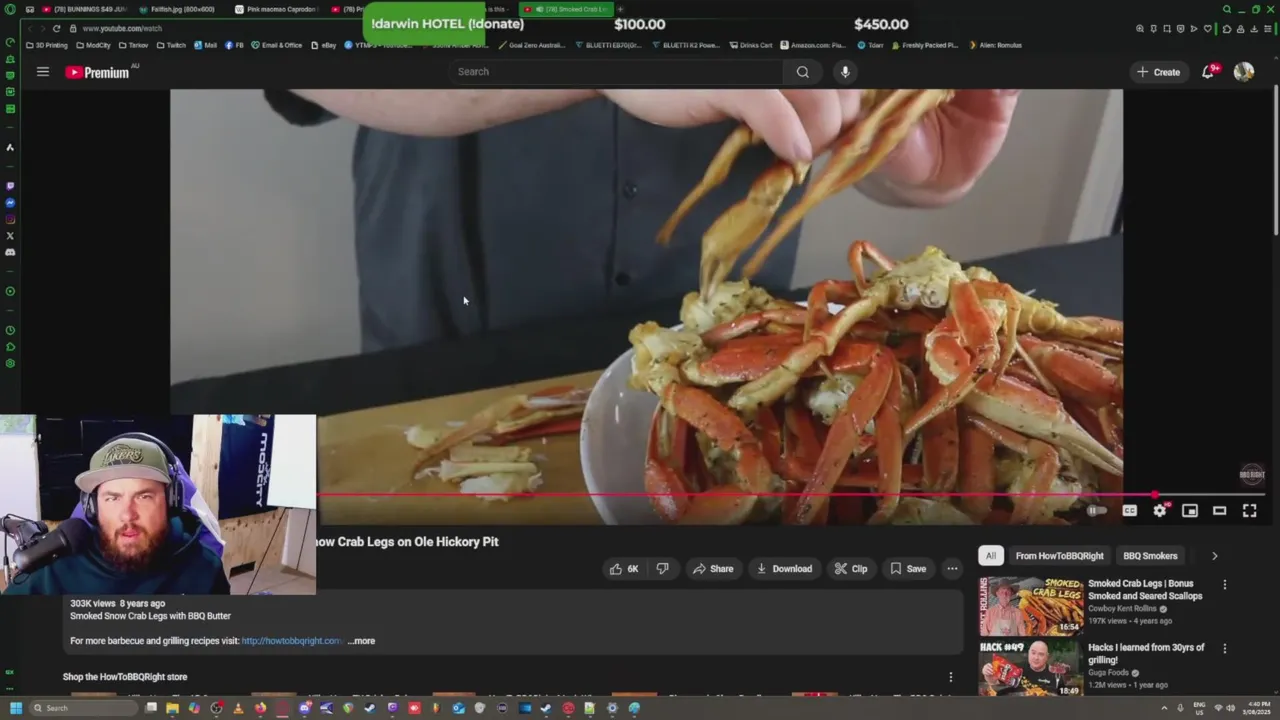Open options for Smoked Crab Legs Bonus video

[x=1225, y=585]
